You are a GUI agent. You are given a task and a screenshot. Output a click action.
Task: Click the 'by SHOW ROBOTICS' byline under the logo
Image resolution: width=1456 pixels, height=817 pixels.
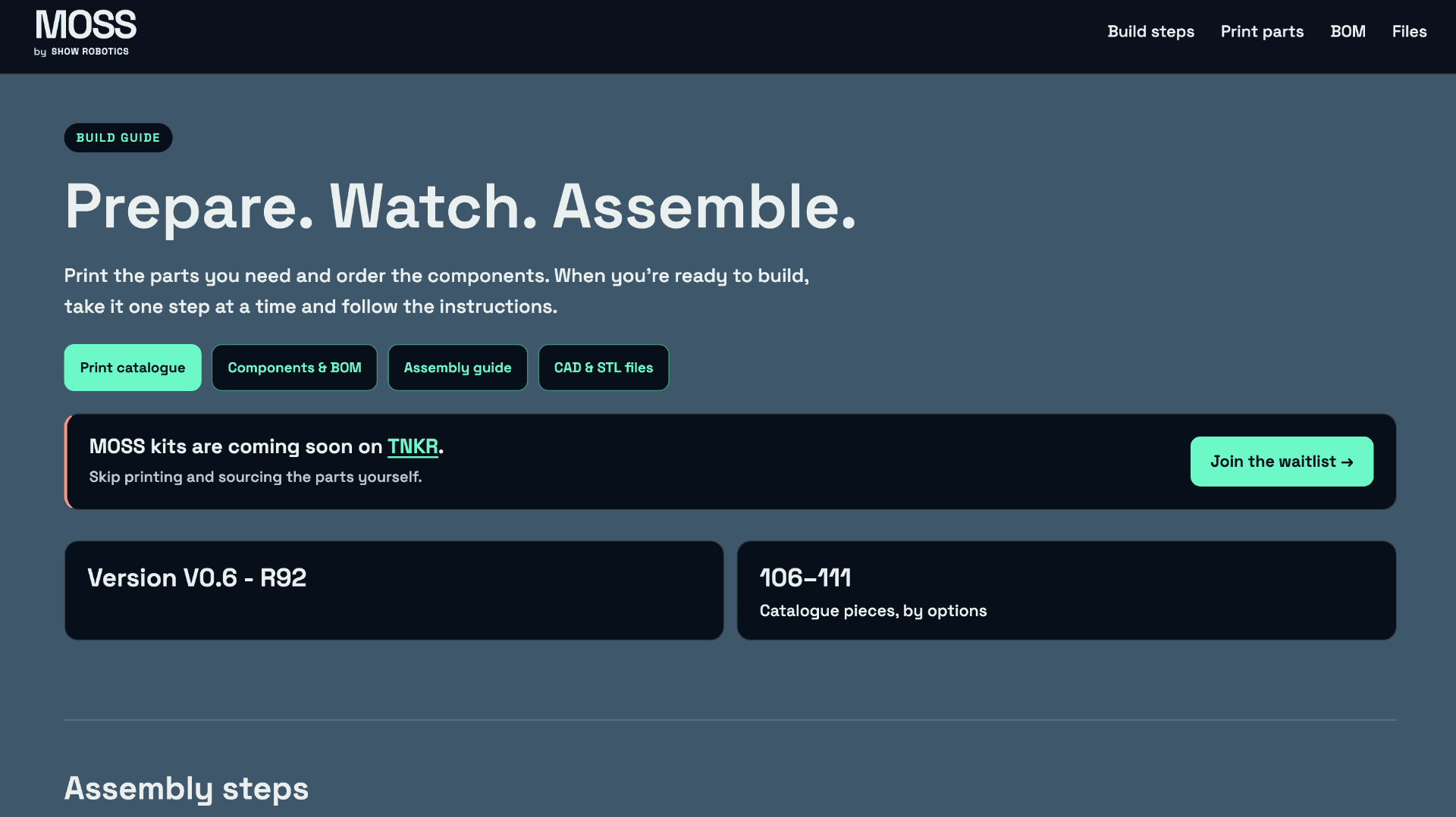pyautogui.click(x=81, y=52)
